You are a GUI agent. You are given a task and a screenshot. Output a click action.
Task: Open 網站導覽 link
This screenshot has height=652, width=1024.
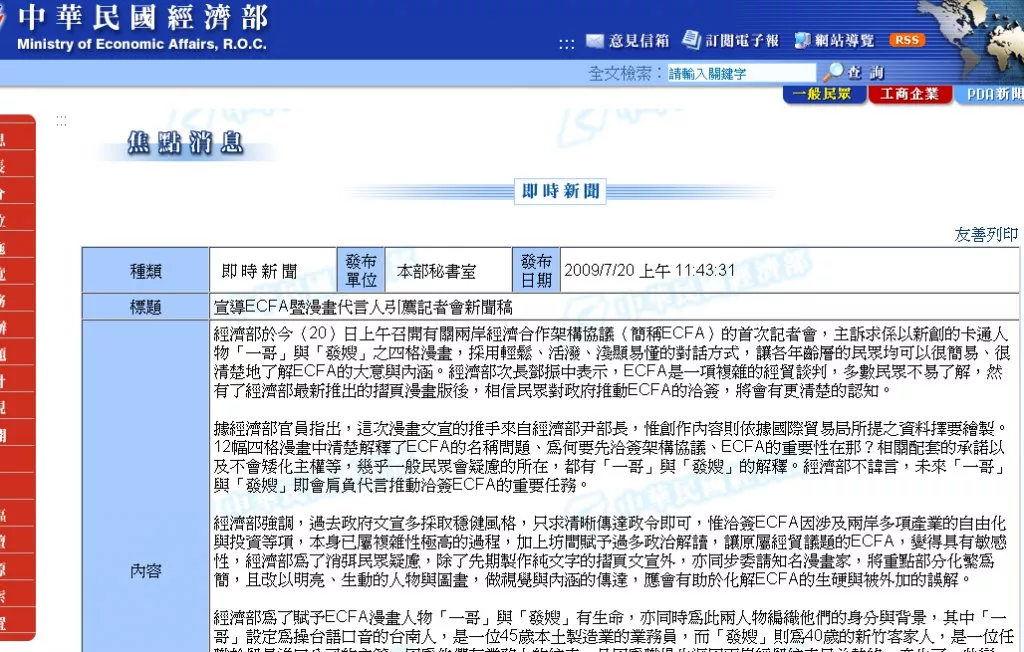(x=844, y=41)
